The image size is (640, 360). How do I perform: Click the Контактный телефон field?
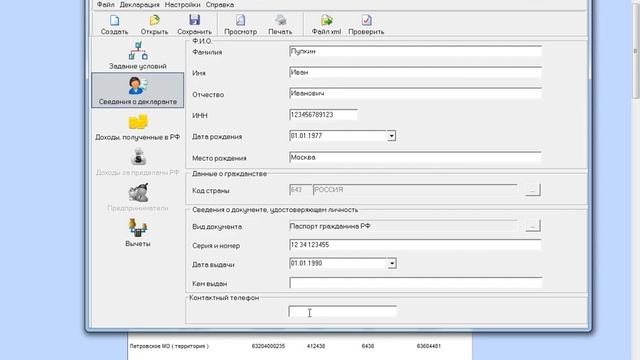tap(342, 312)
